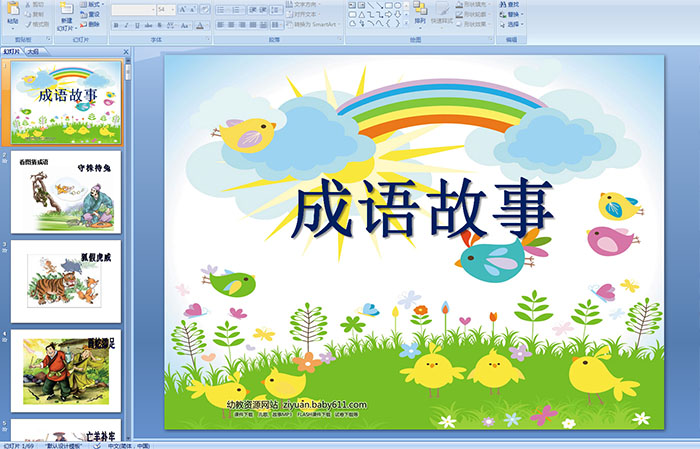
Task: Expand the shapes gallery more button
Action: pos(406,23)
